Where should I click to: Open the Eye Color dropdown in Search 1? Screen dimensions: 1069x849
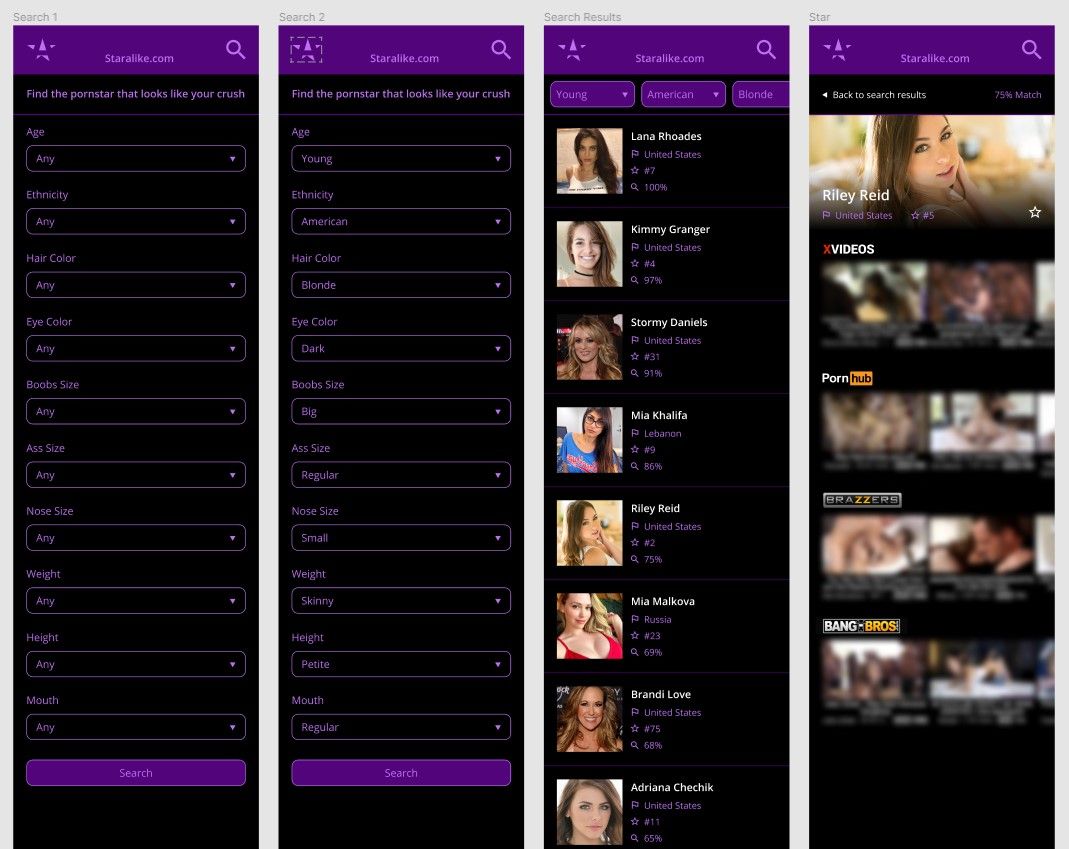[x=136, y=348]
